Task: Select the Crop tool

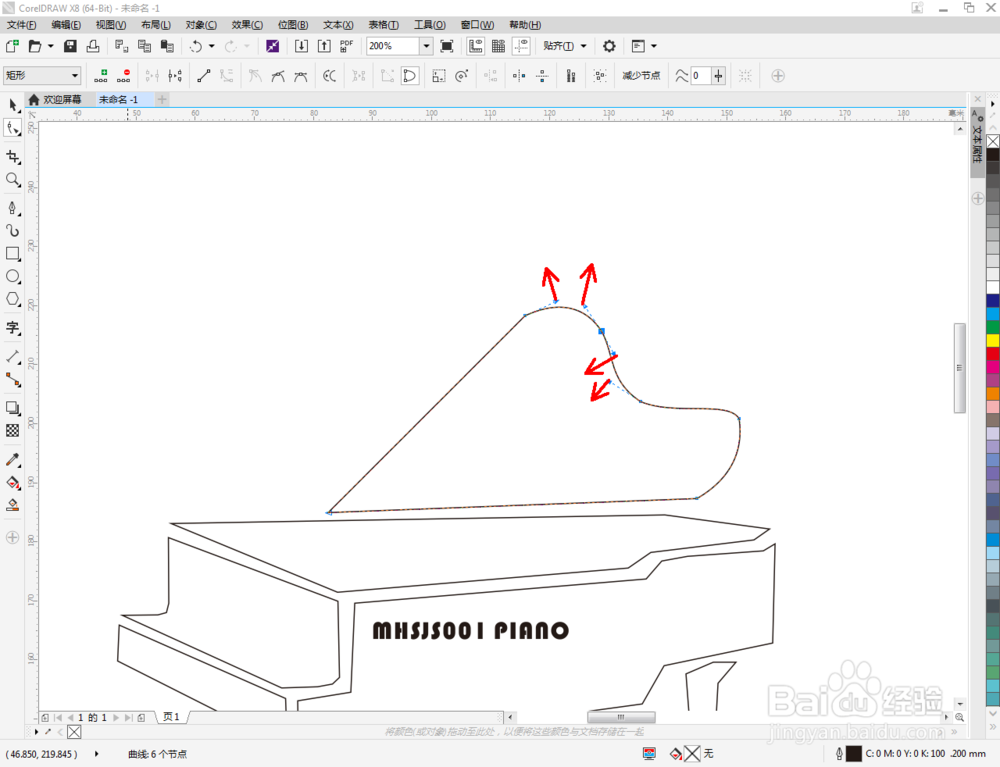Action: click(13, 157)
